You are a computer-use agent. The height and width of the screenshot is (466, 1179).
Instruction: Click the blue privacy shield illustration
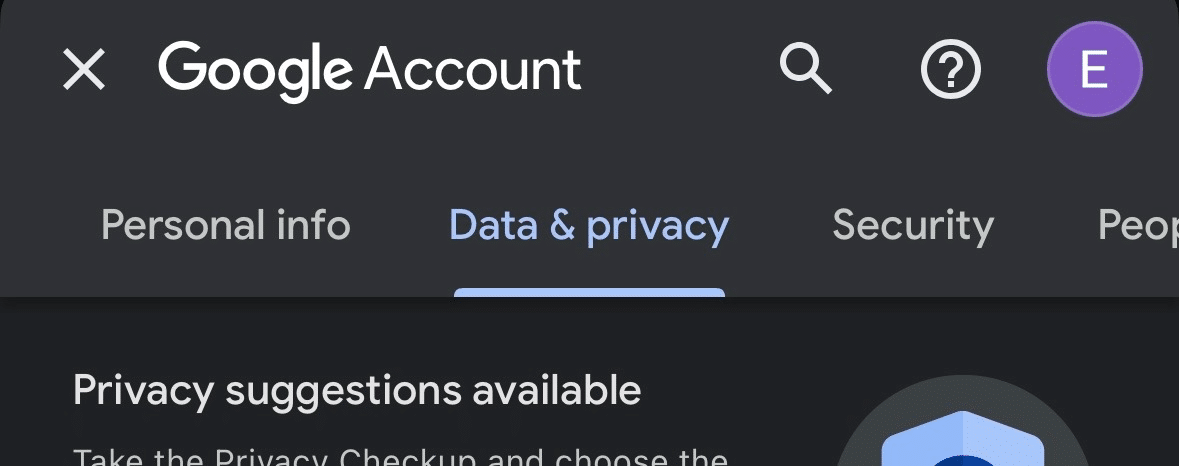(962, 439)
